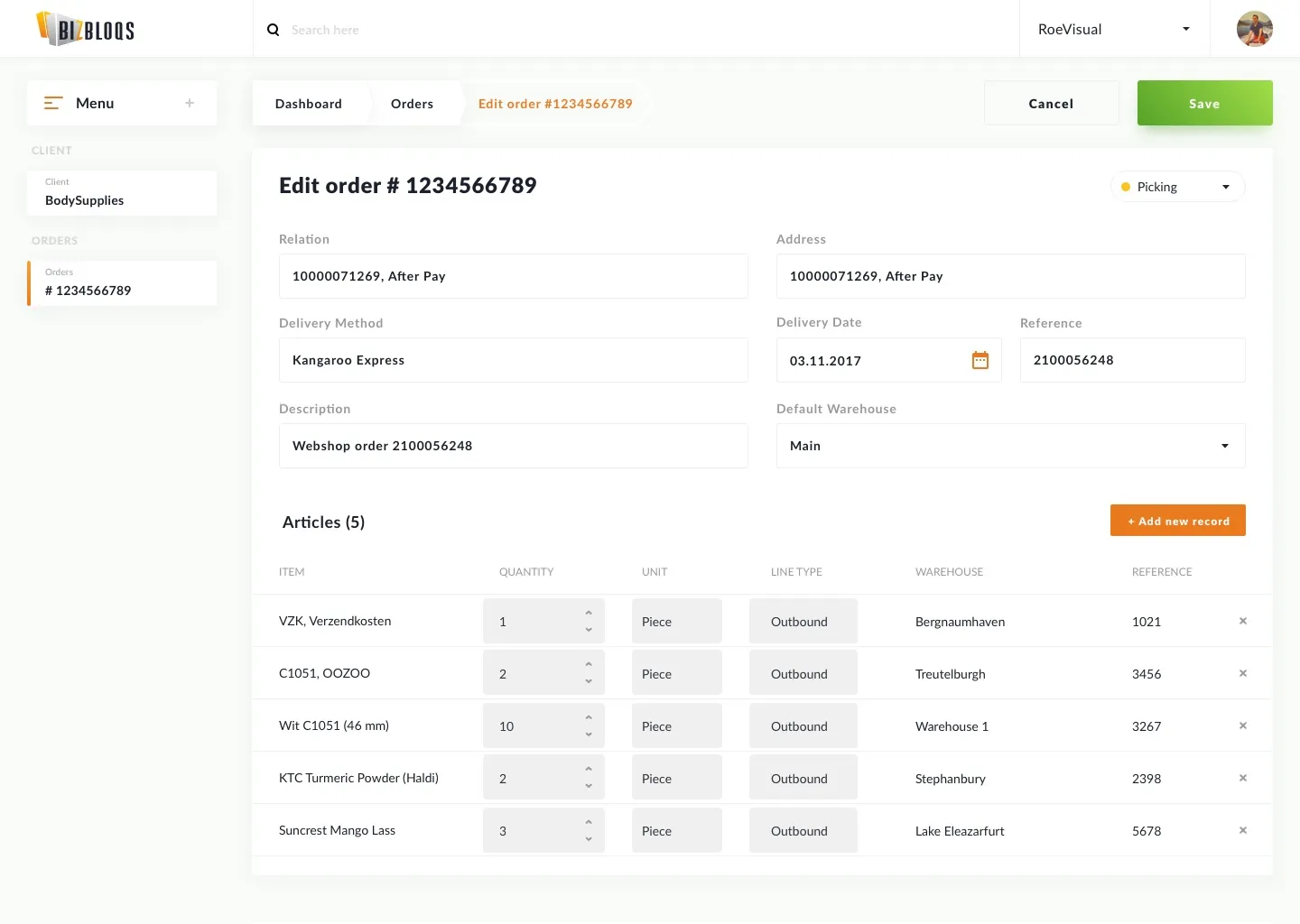The image size is (1300, 924).
Task: Click the search magnifier icon
Action: tap(273, 30)
